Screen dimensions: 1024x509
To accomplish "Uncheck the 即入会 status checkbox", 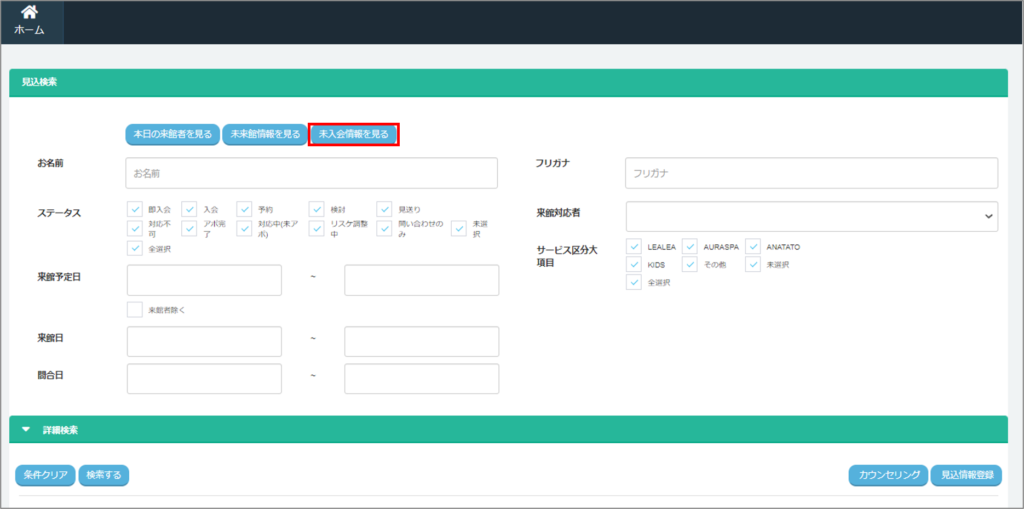I will tap(135, 209).
